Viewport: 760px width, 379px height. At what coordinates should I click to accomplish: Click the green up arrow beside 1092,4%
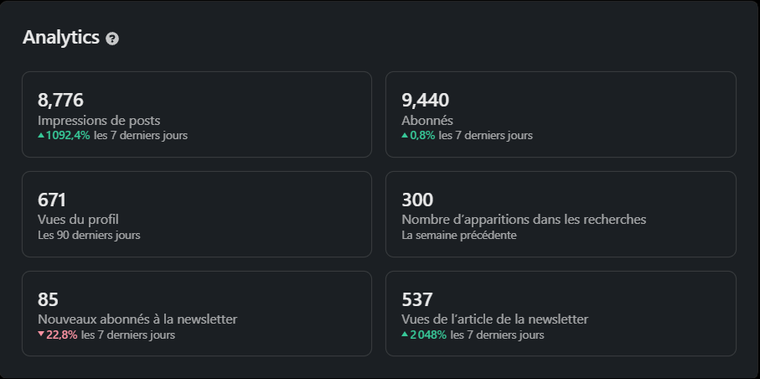(x=41, y=136)
